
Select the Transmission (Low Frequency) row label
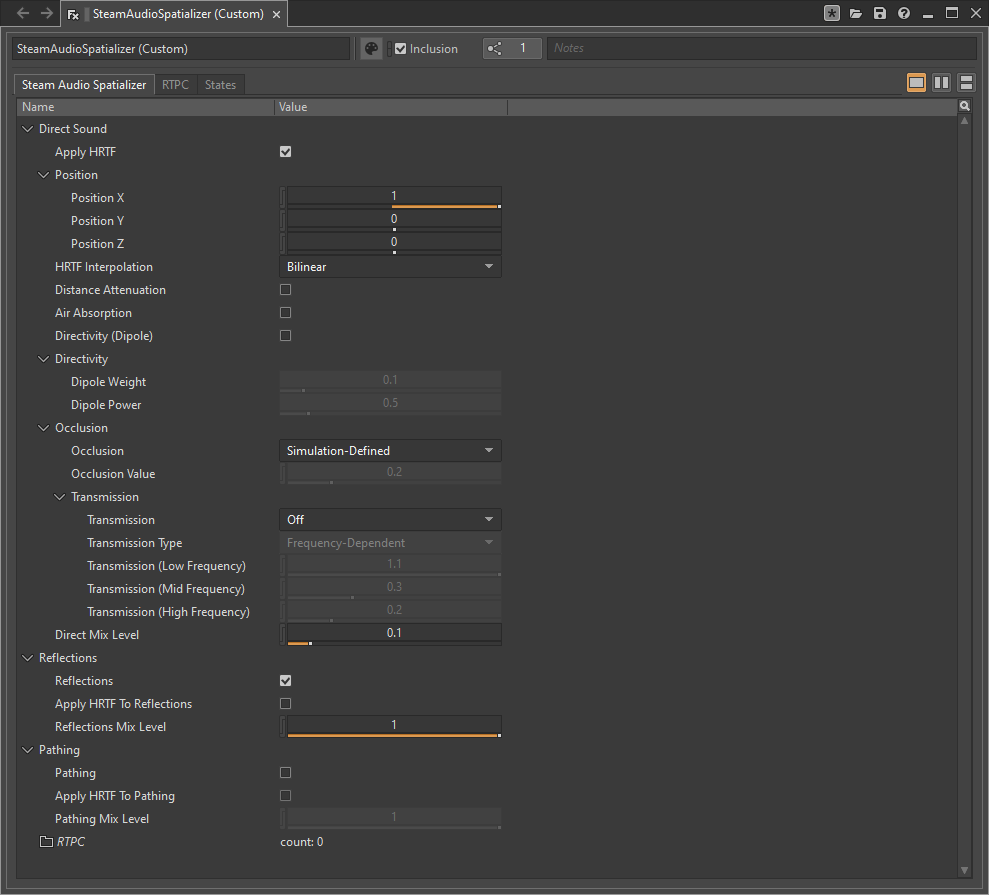pyautogui.click(x=167, y=566)
